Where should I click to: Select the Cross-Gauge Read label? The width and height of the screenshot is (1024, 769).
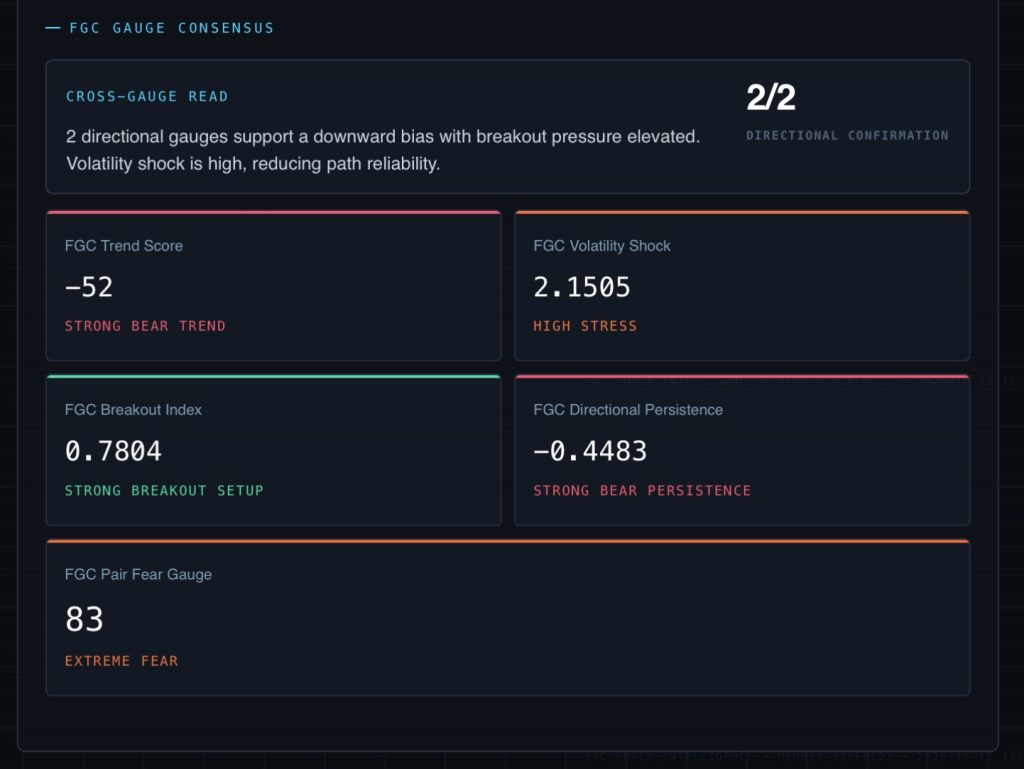tap(147, 97)
